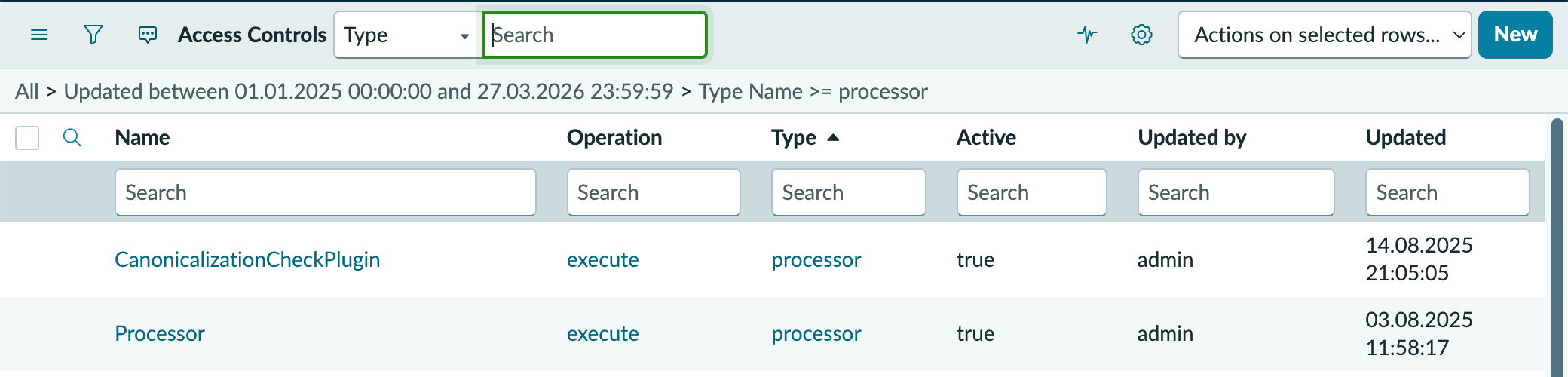Click Name column search box
The image size is (1568, 377).
click(x=326, y=192)
